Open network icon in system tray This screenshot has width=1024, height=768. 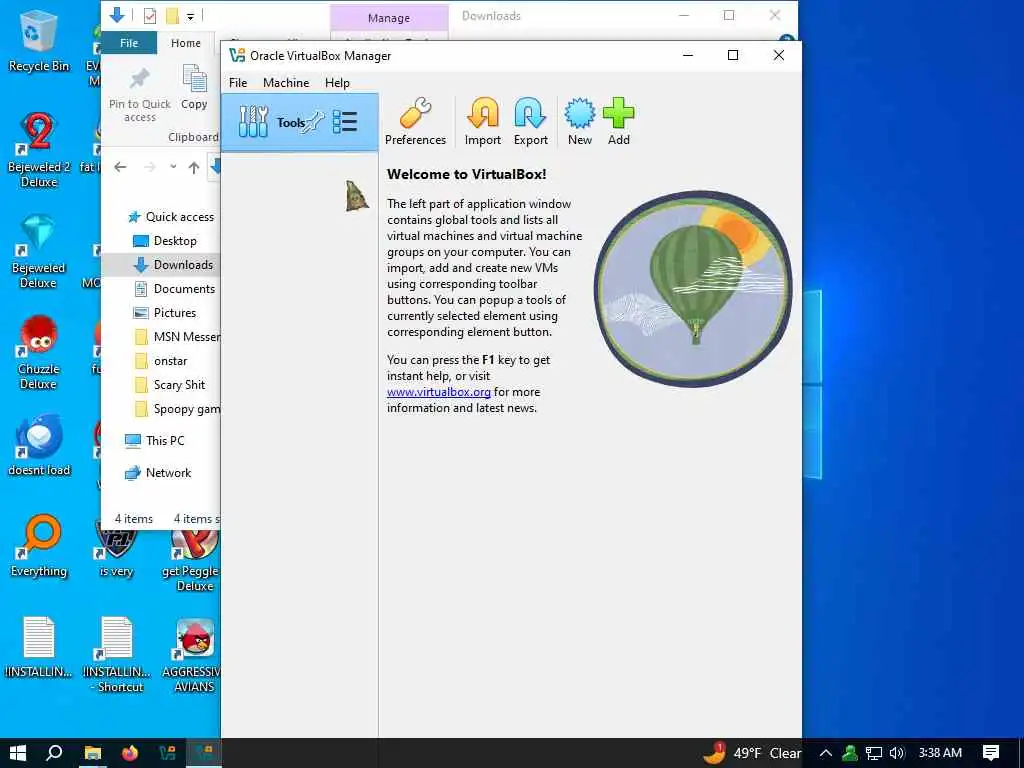click(x=874, y=753)
